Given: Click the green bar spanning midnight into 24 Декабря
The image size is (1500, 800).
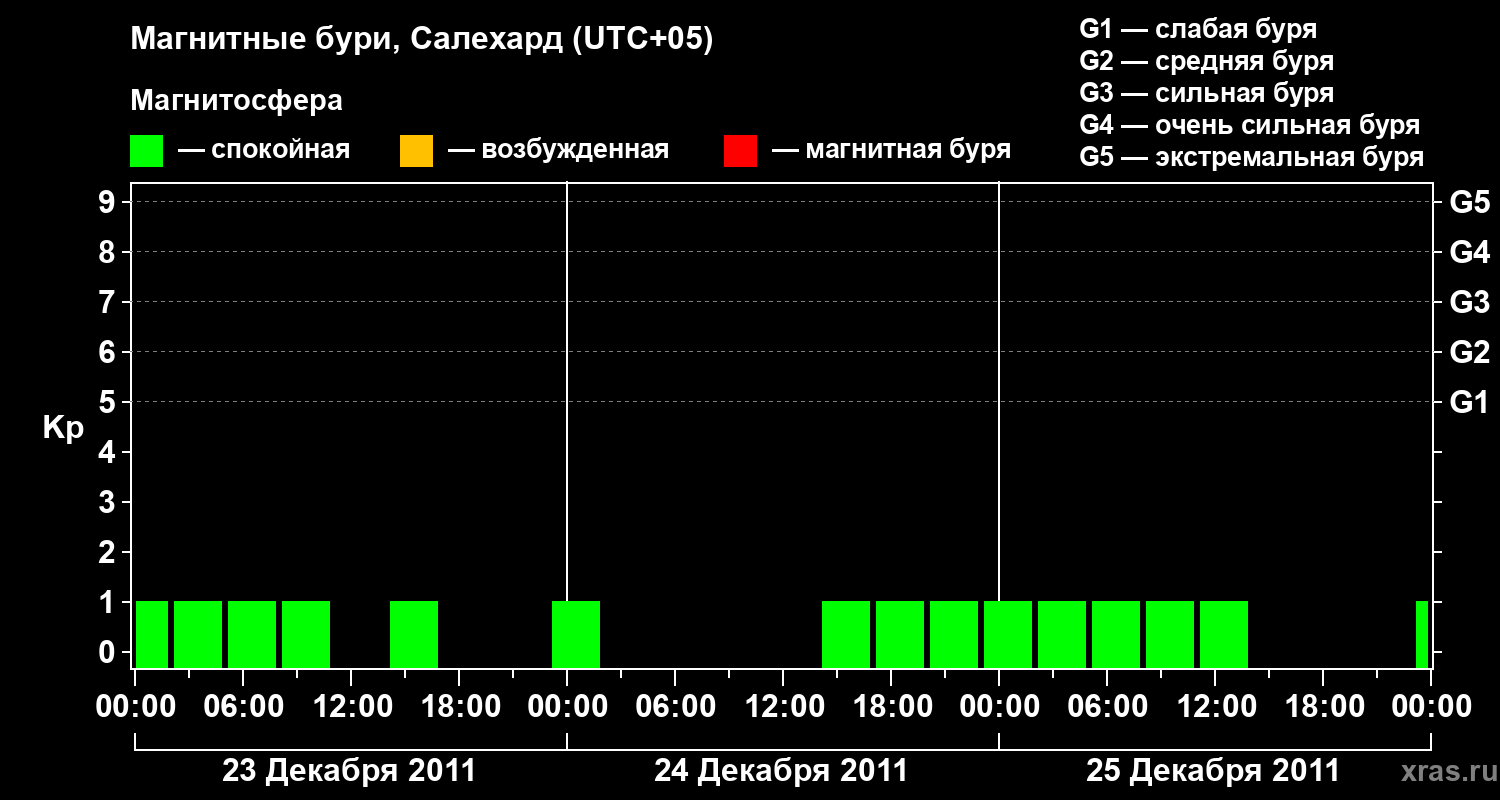Looking at the screenshot, I should click(576, 634).
